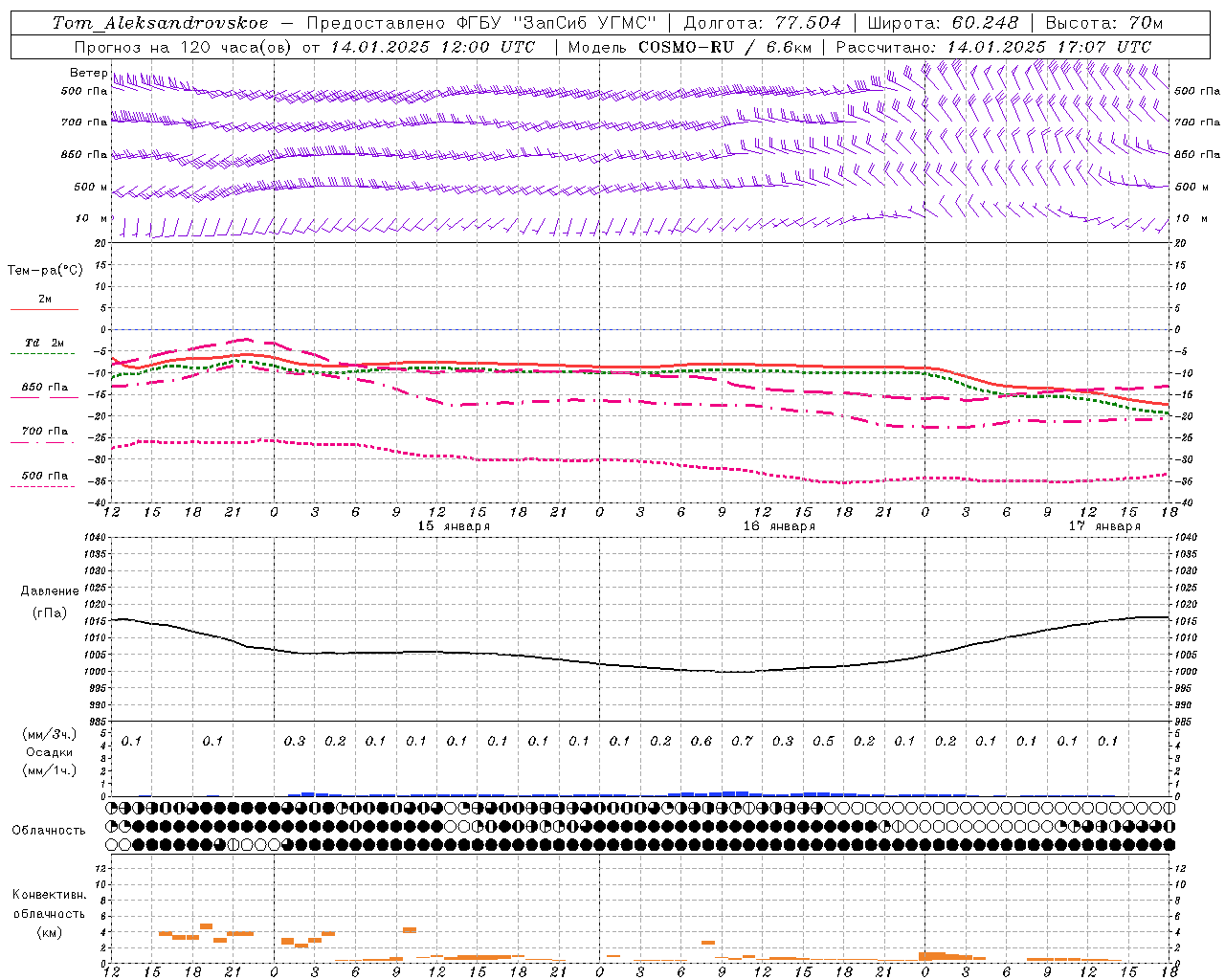Select the 0.7 precipitation value

coord(742,742)
